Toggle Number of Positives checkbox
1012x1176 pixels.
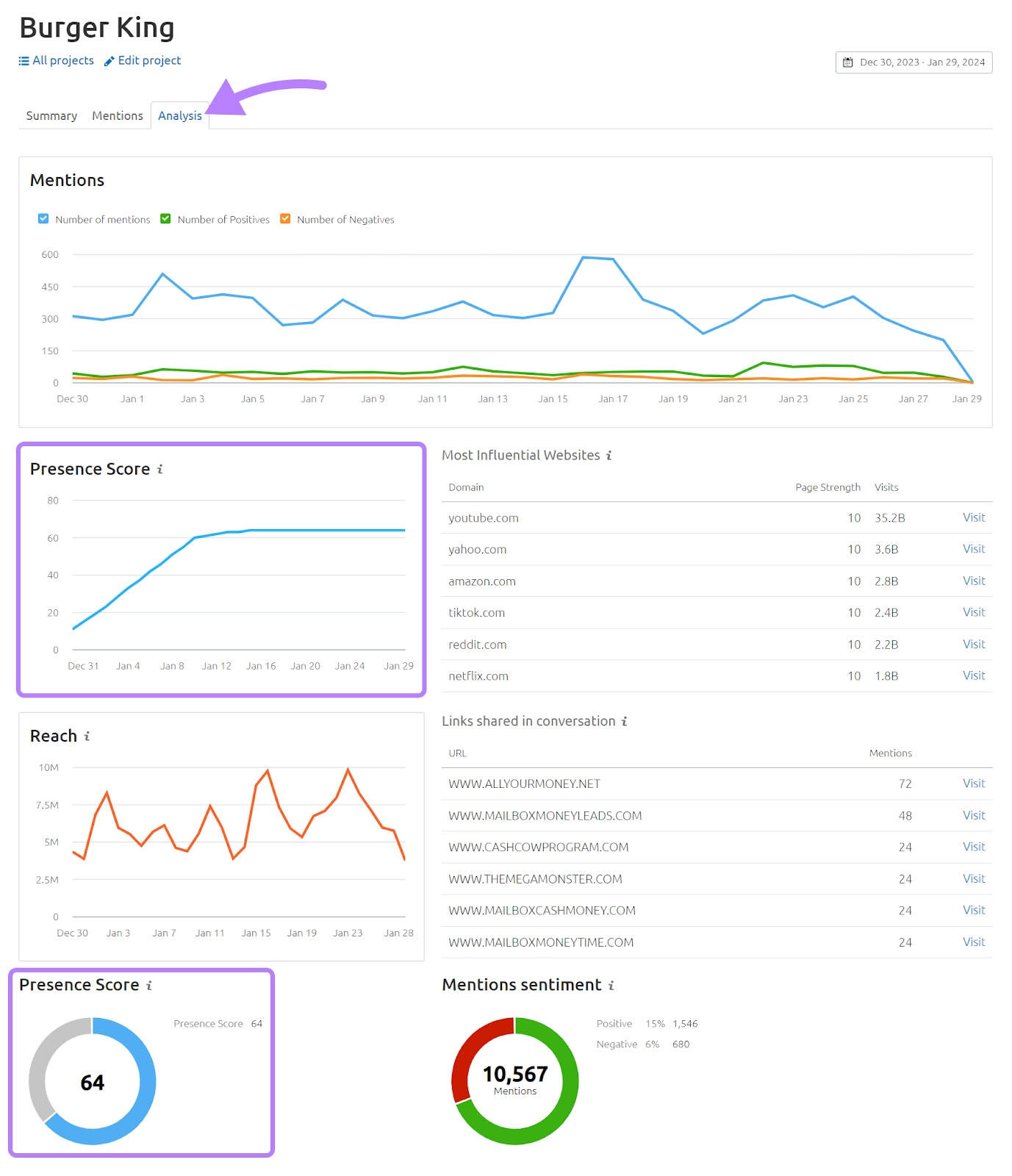click(x=165, y=219)
